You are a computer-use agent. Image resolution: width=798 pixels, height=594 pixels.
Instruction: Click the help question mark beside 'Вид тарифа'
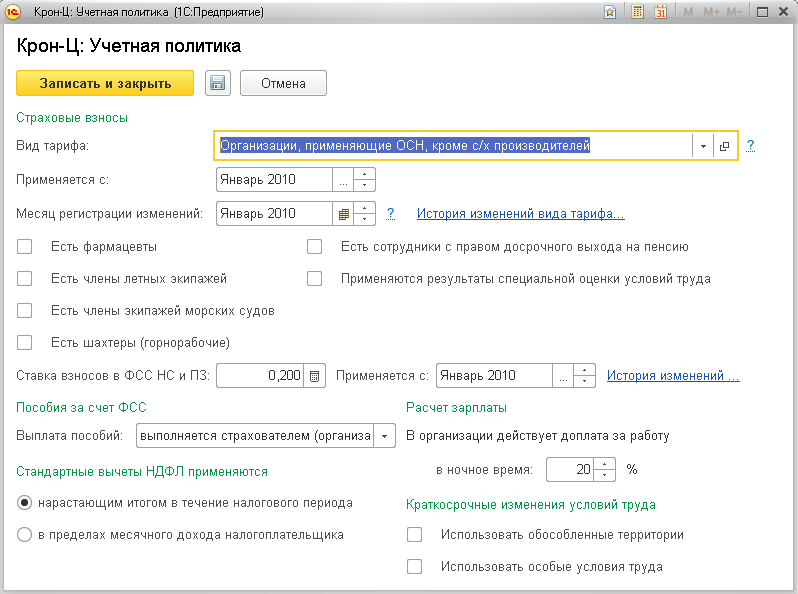point(750,146)
